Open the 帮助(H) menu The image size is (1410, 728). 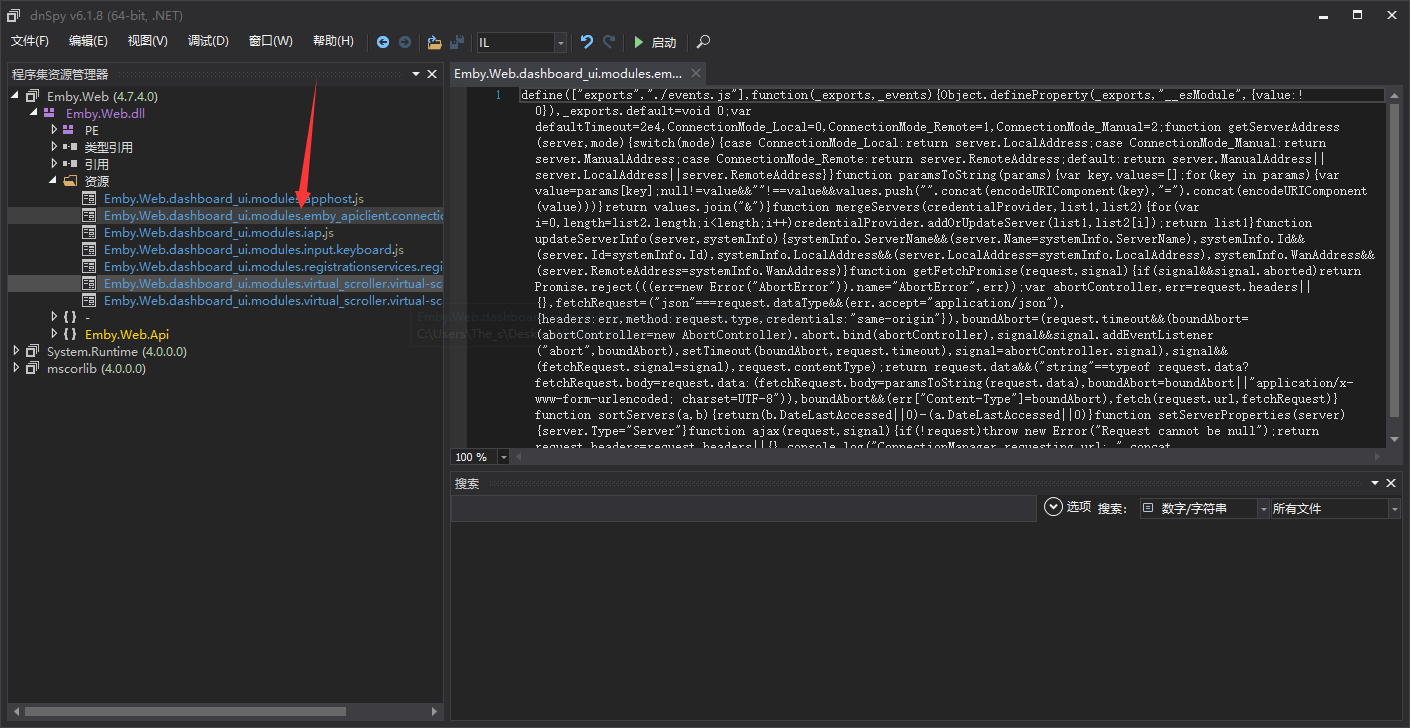[333, 41]
